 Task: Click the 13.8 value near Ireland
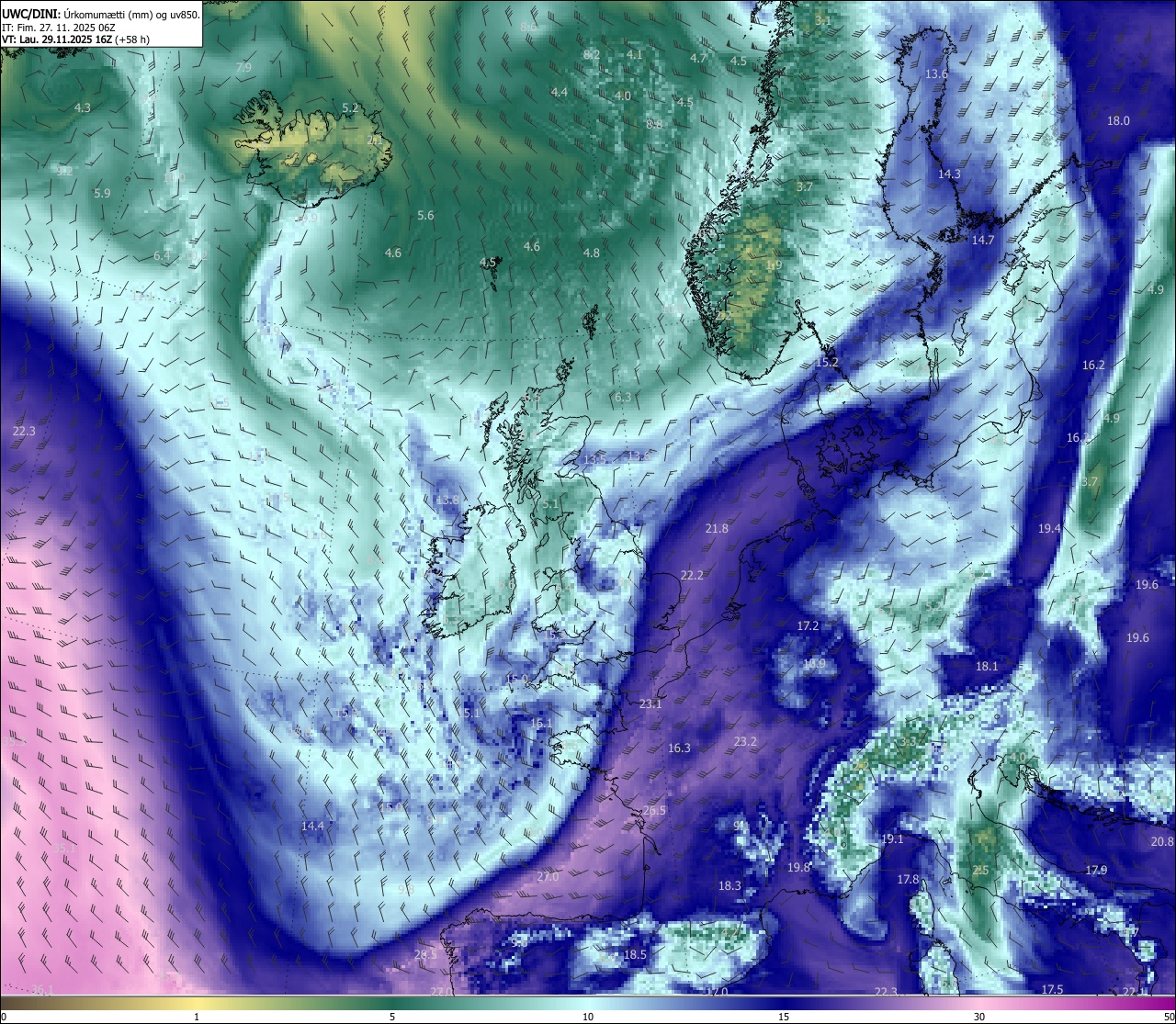[447, 501]
